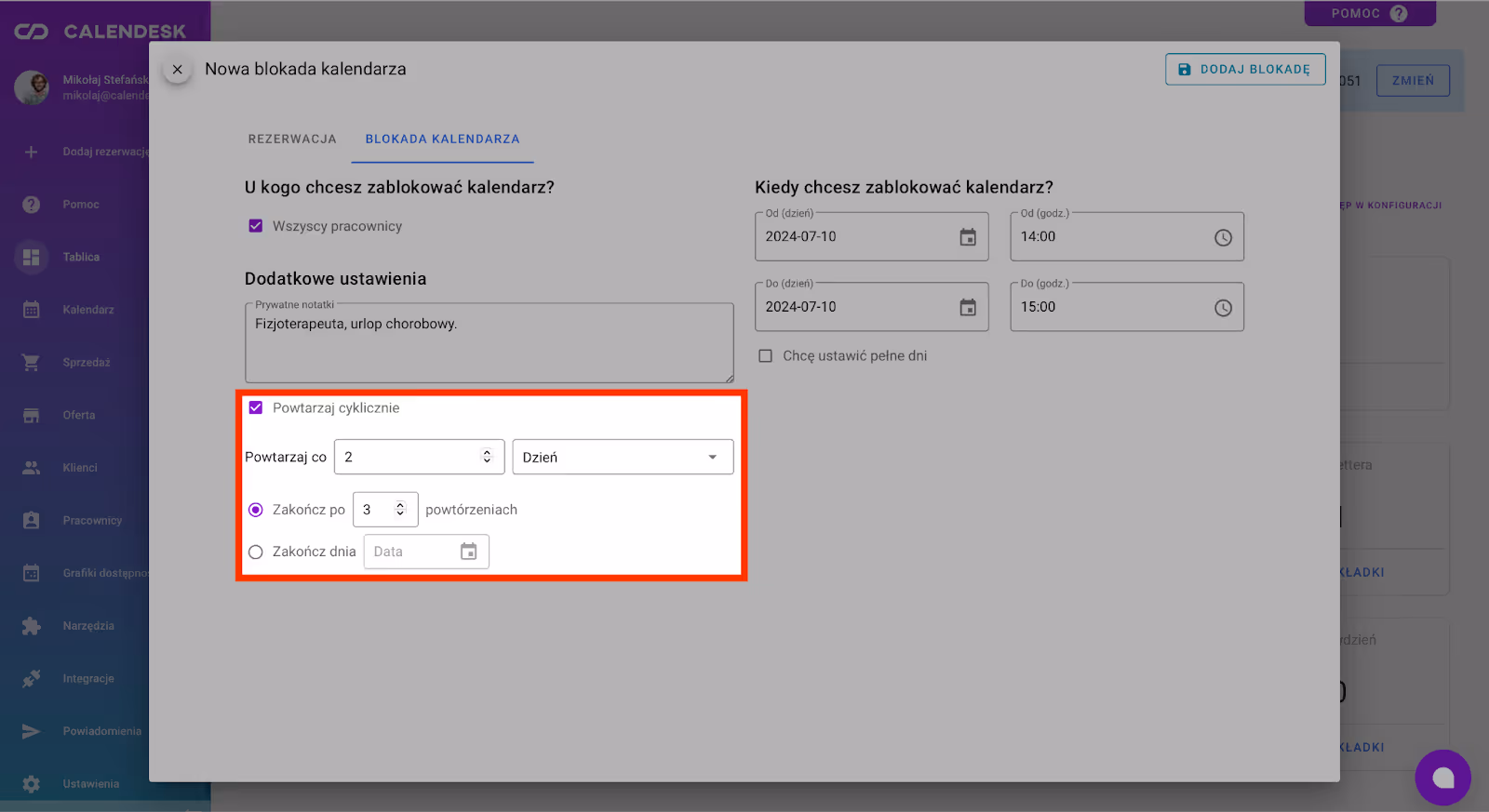Image resolution: width=1489 pixels, height=812 pixels.
Task: Open clock picker for Od (godz.) time
Action: (1223, 237)
